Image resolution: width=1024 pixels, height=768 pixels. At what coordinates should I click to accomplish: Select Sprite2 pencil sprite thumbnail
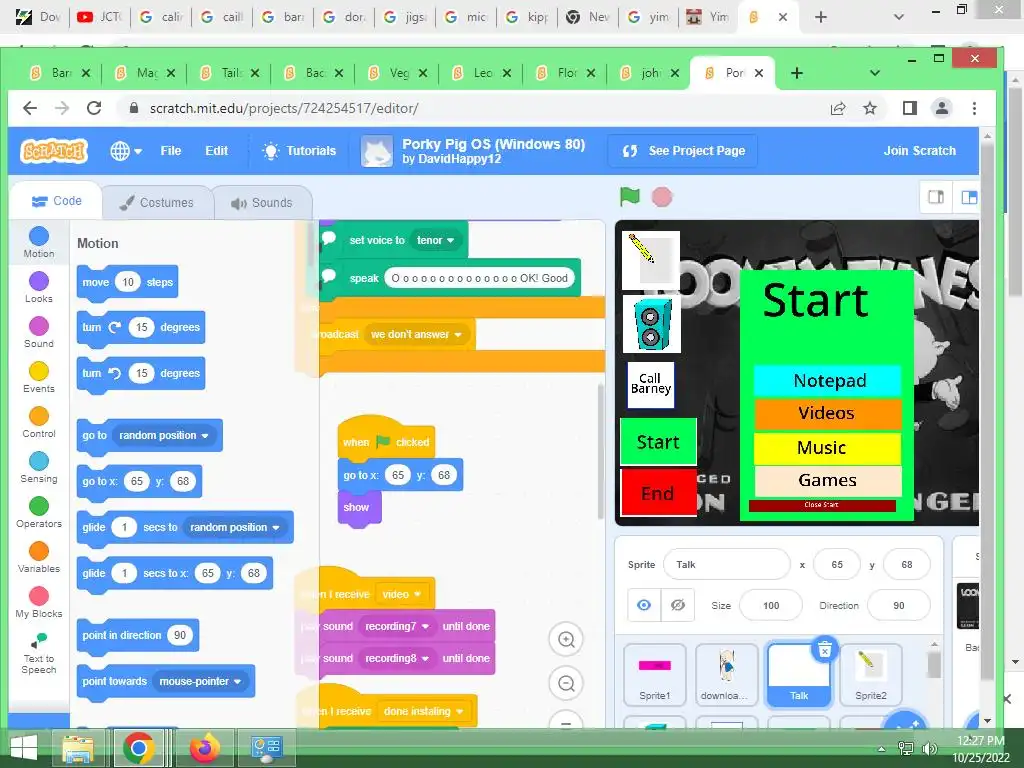[x=871, y=675]
